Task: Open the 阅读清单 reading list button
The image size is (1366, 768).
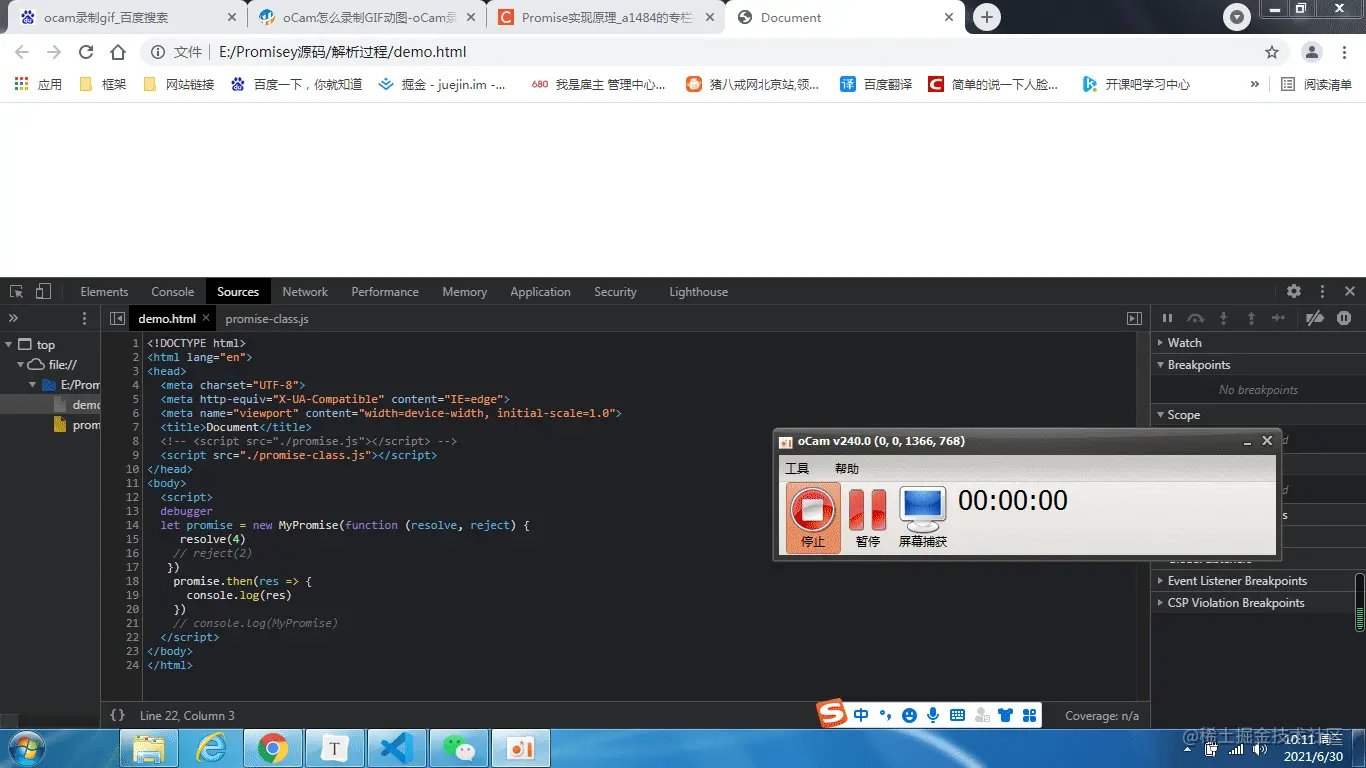Action: tap(1316, 85)
